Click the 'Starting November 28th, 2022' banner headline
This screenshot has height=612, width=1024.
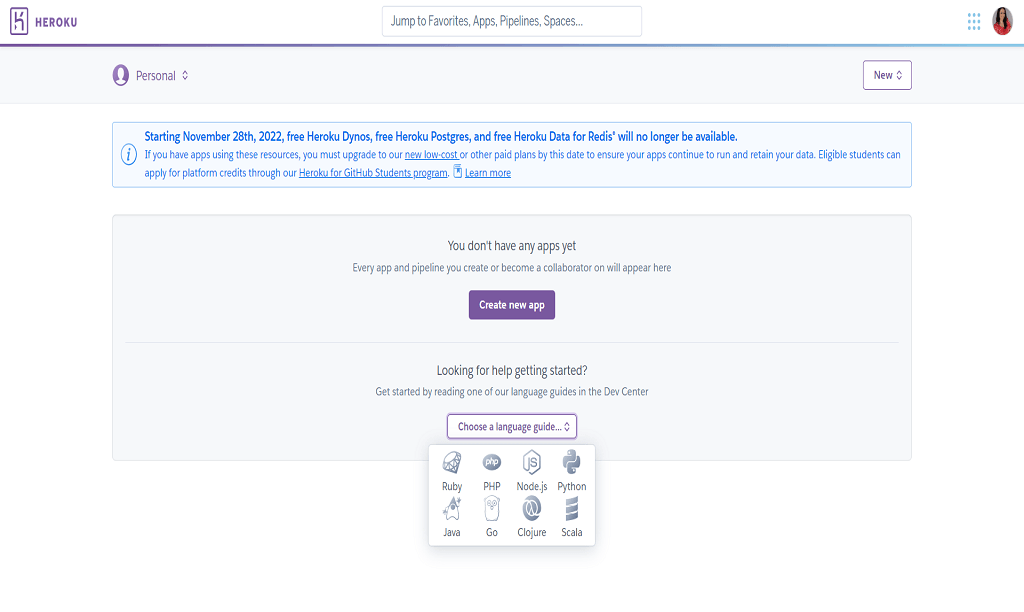(x=441, y=137)
